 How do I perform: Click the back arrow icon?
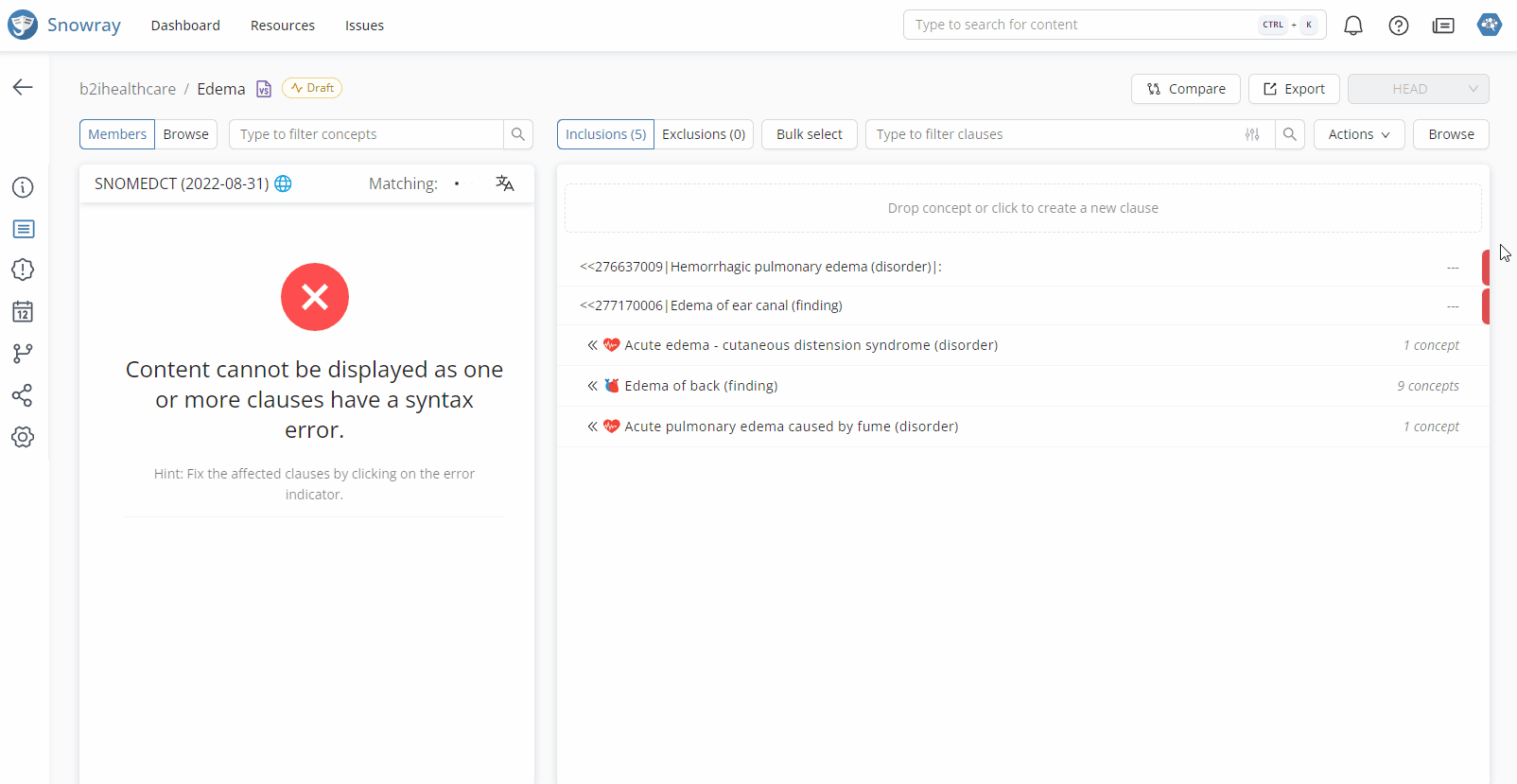23,87
